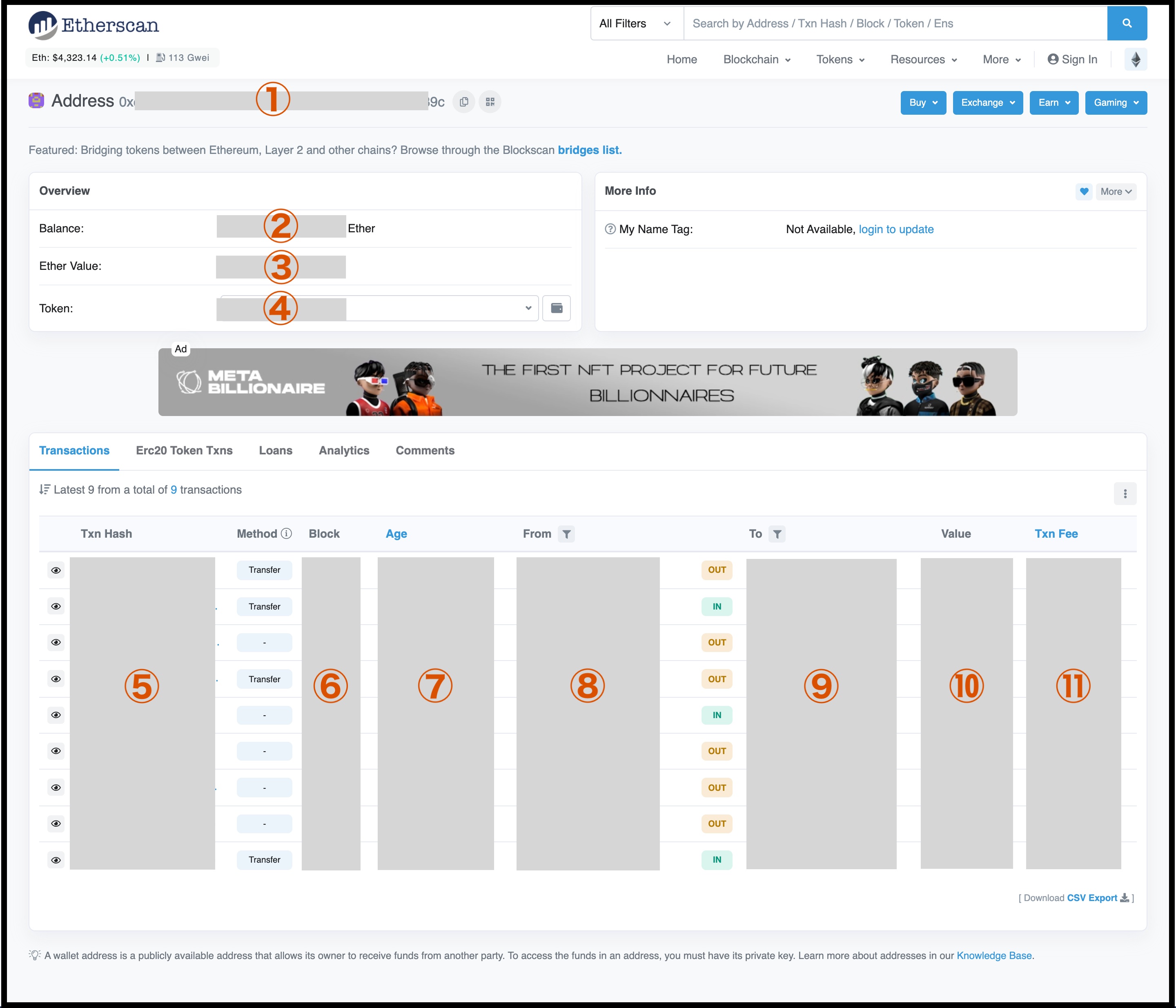Click the sort icon beside Latest 9
Screen dimensions: 1176x1008
click(x=44, y=489)
